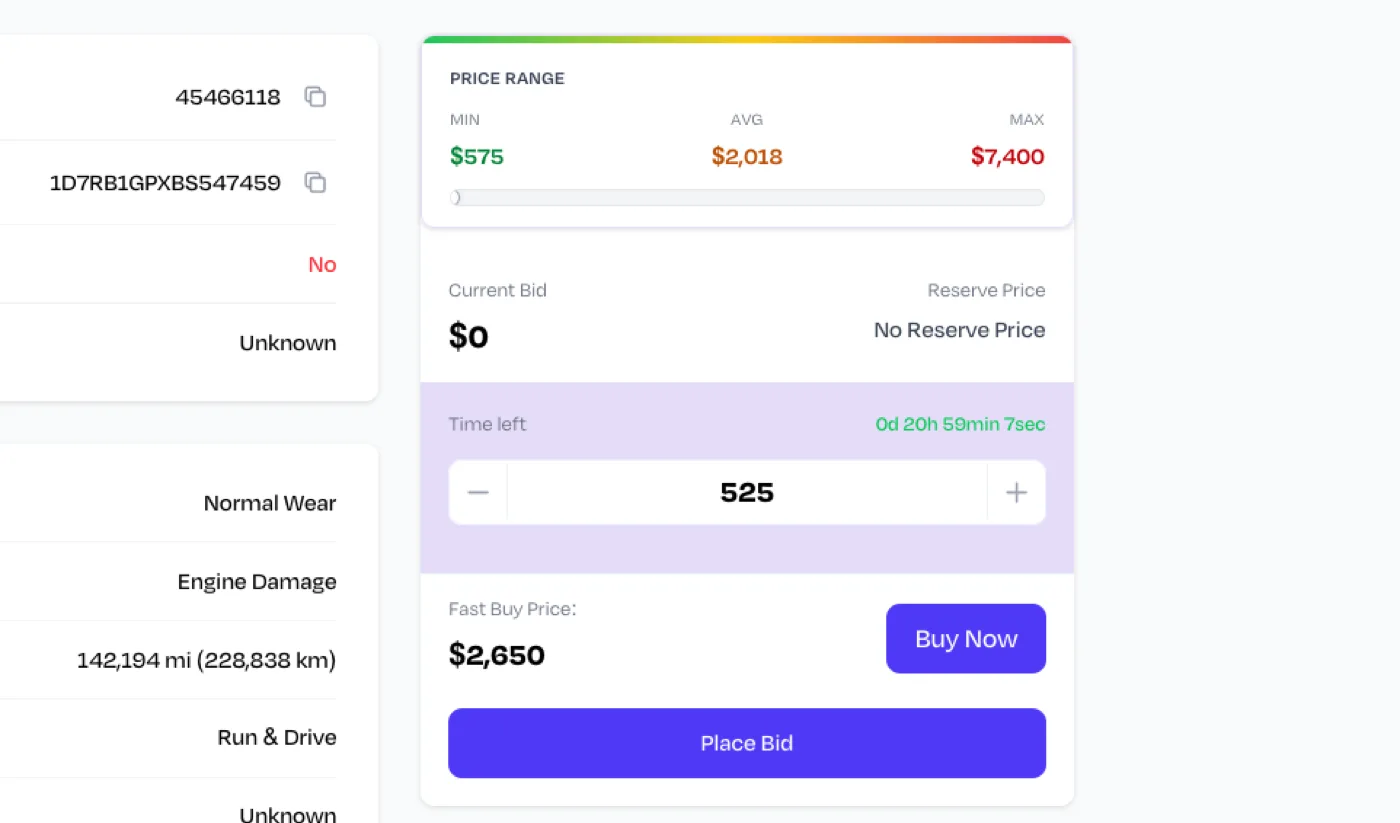The height and width of the screenshot is (823, 1400).
Task: Select the maximum price $7,400
Action: (1007, 156)
